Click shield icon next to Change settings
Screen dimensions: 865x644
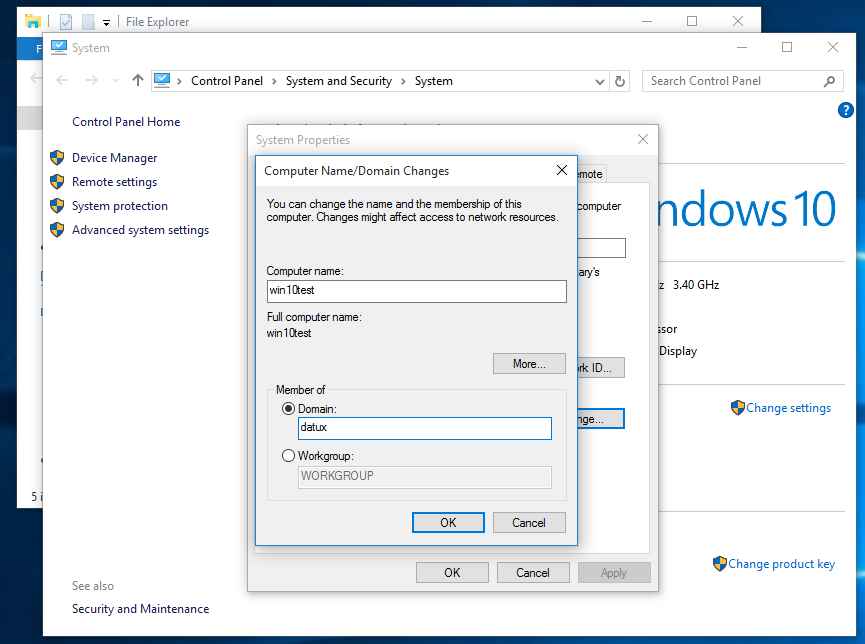coord(738,408)
